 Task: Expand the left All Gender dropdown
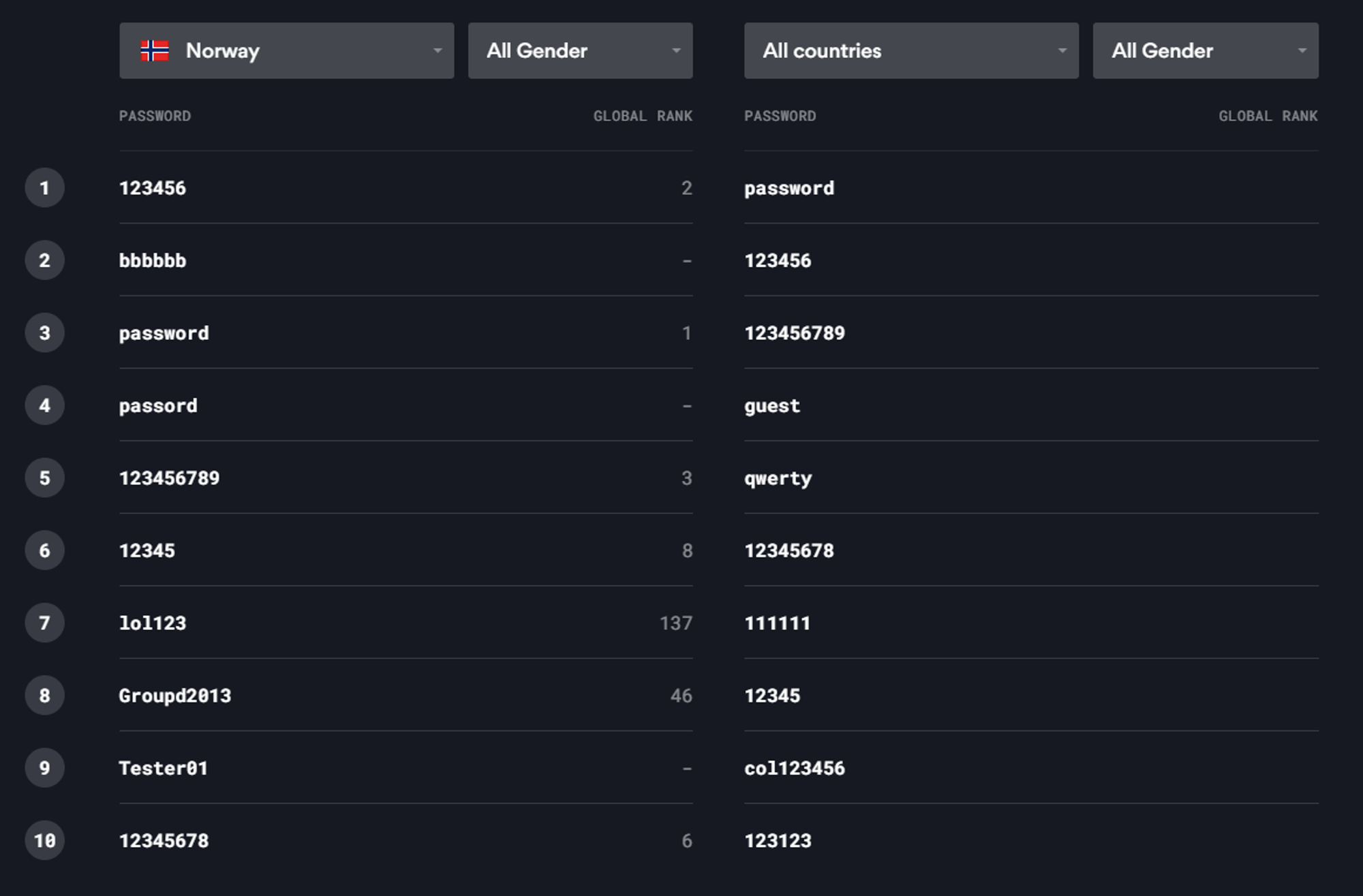(580, 50)
